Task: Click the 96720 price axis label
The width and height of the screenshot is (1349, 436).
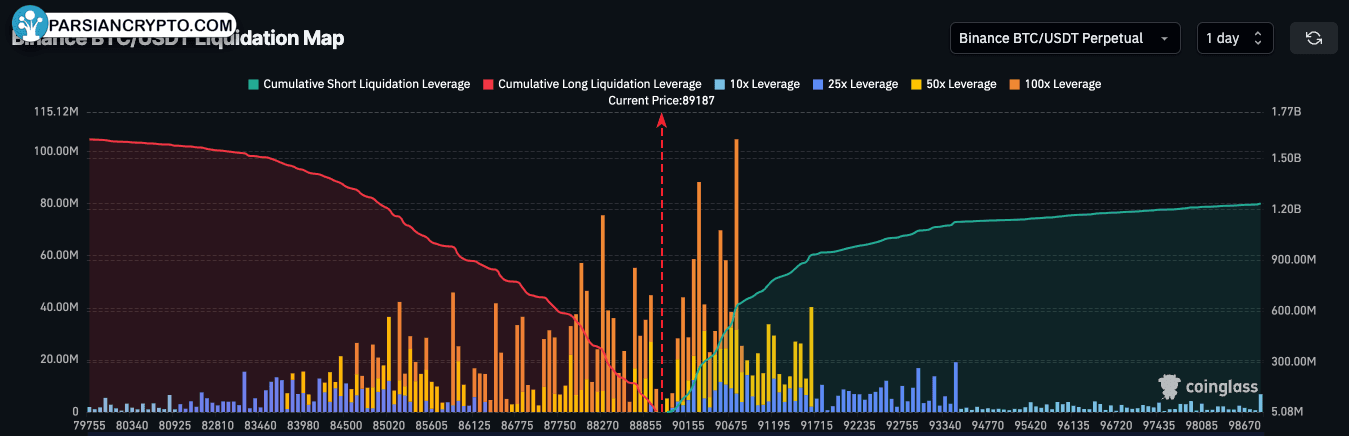Action: click(1115, 426)
